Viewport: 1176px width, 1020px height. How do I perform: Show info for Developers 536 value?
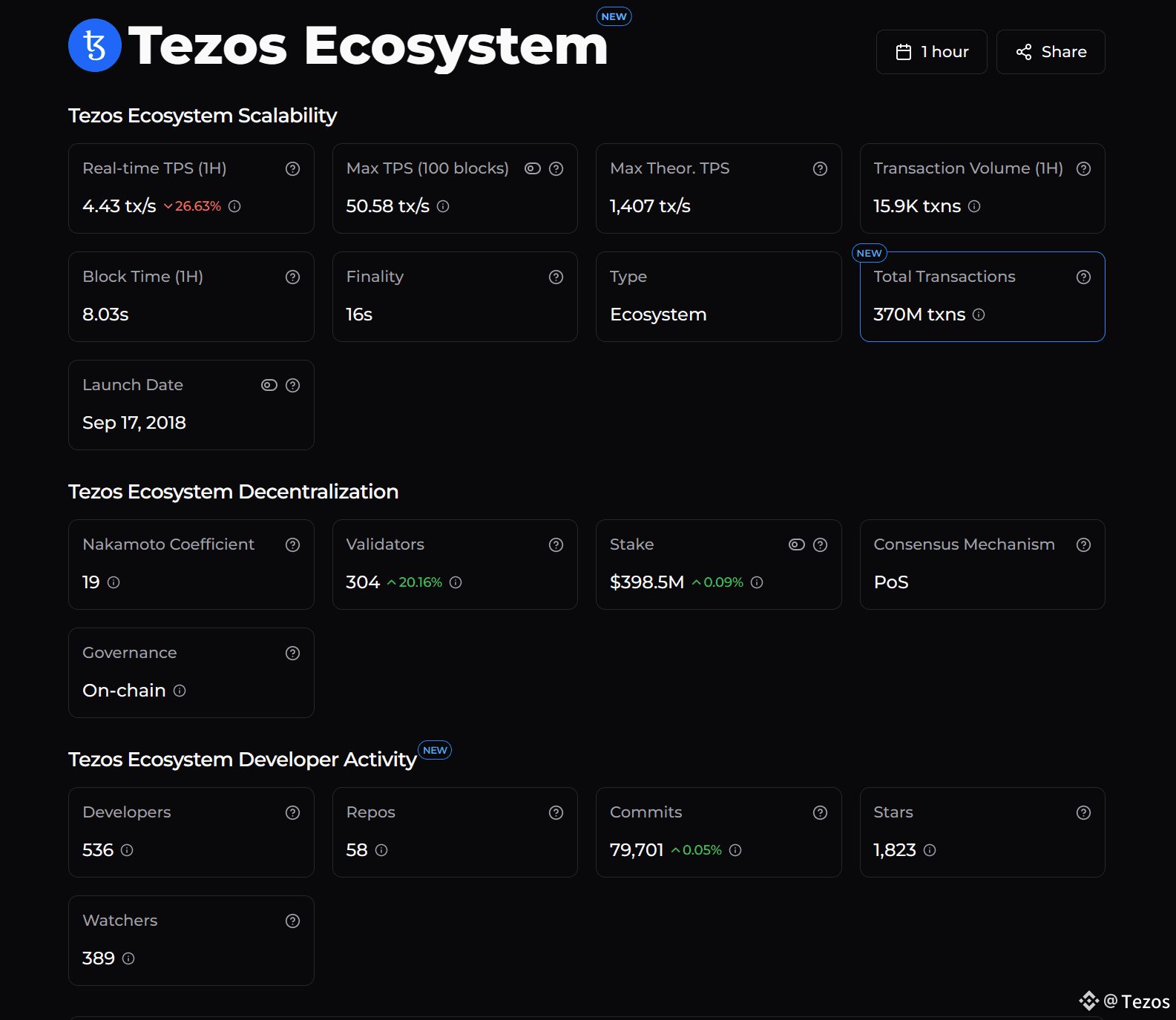point(127,850)
